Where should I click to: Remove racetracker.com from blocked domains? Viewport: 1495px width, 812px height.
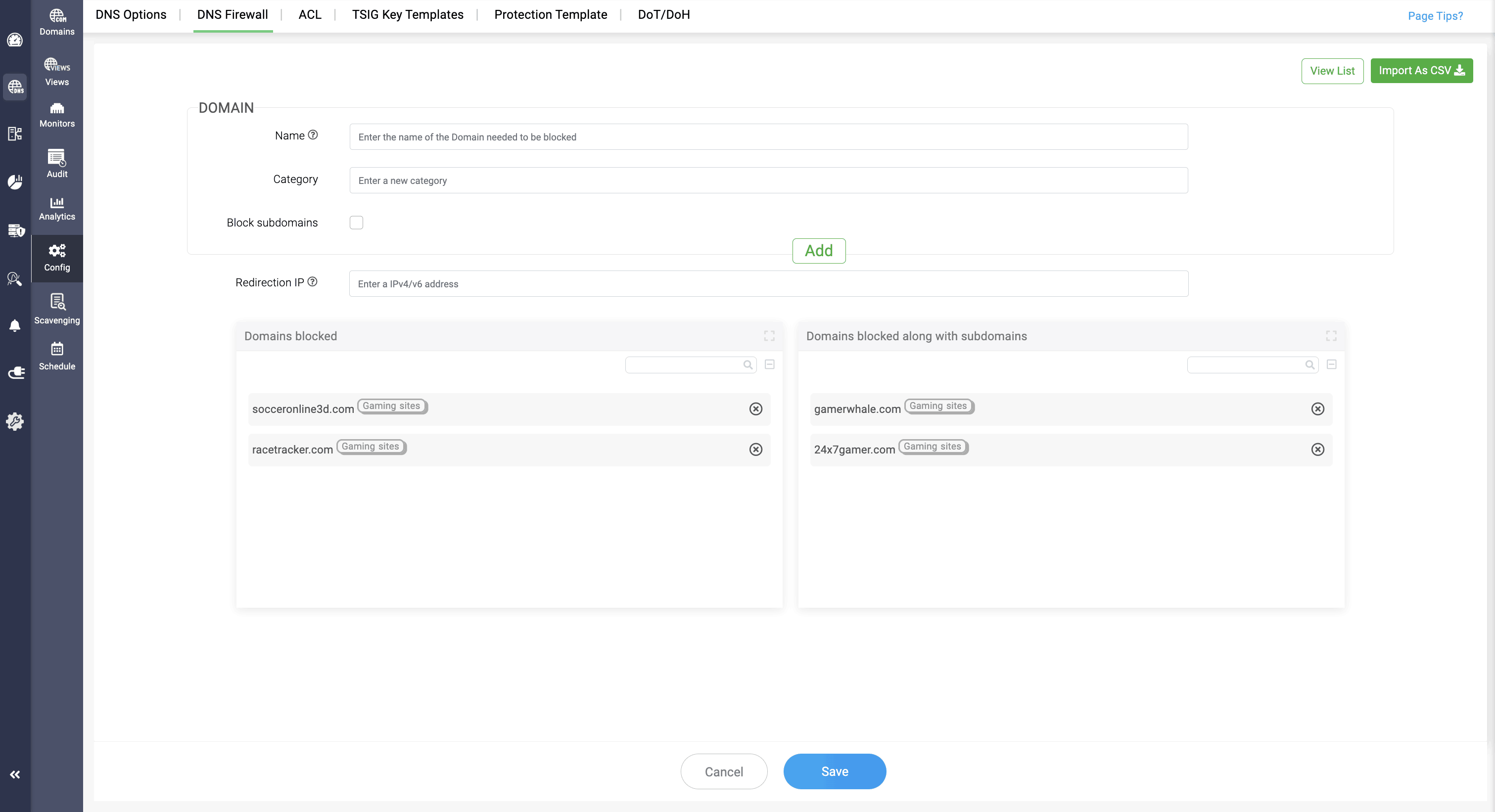(x=755, y=450)
